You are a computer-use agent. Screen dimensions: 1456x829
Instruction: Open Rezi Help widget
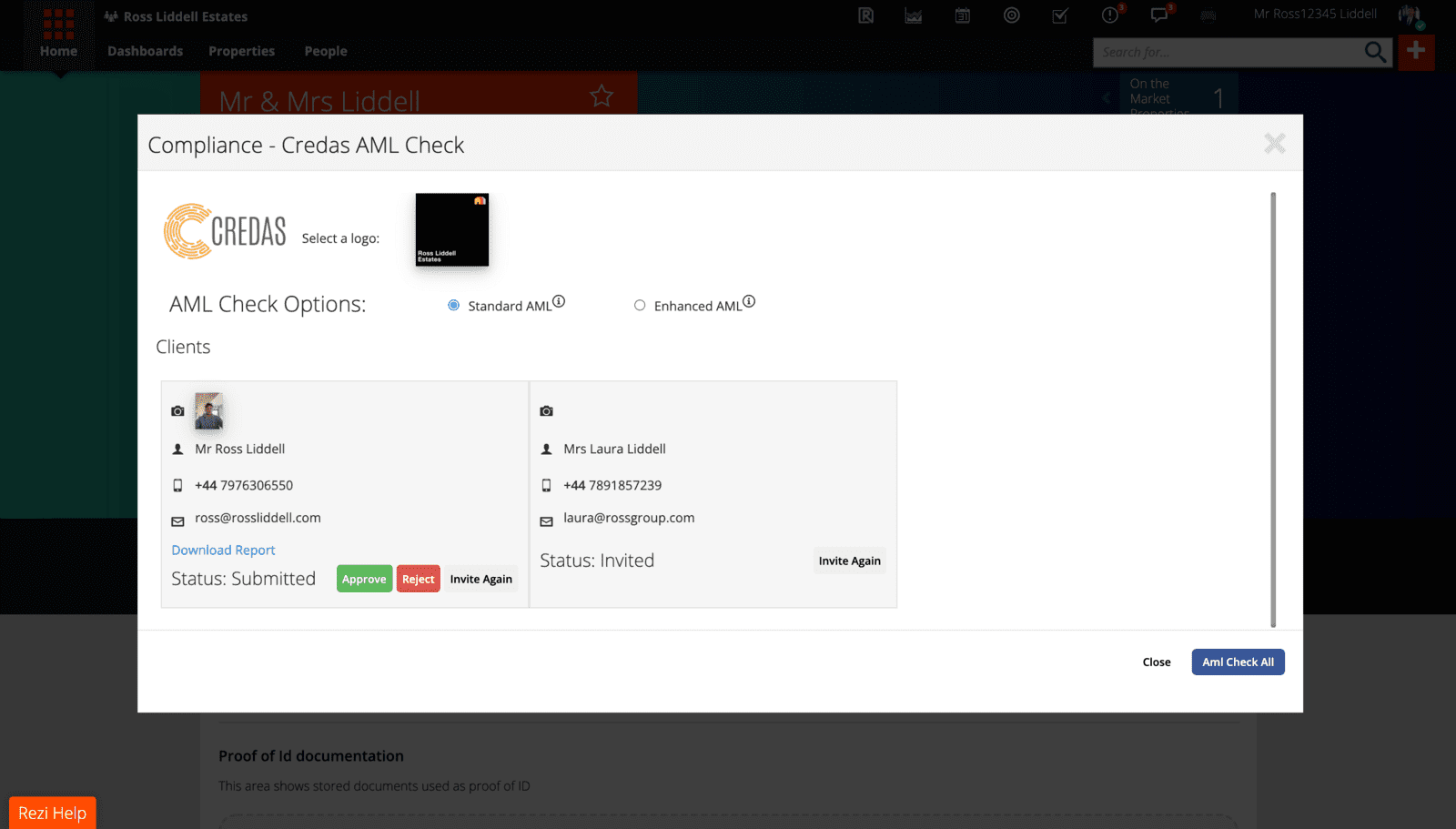point(52,813)
